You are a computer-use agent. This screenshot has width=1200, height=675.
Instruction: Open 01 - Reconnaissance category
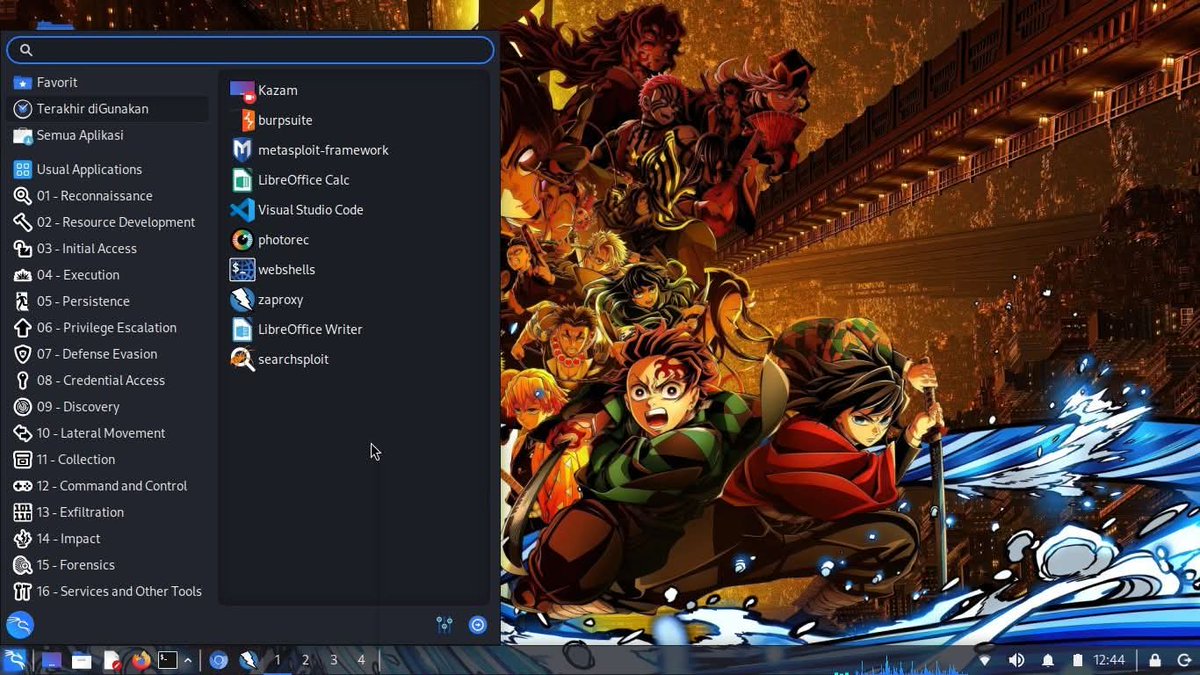tap(109, 196)
